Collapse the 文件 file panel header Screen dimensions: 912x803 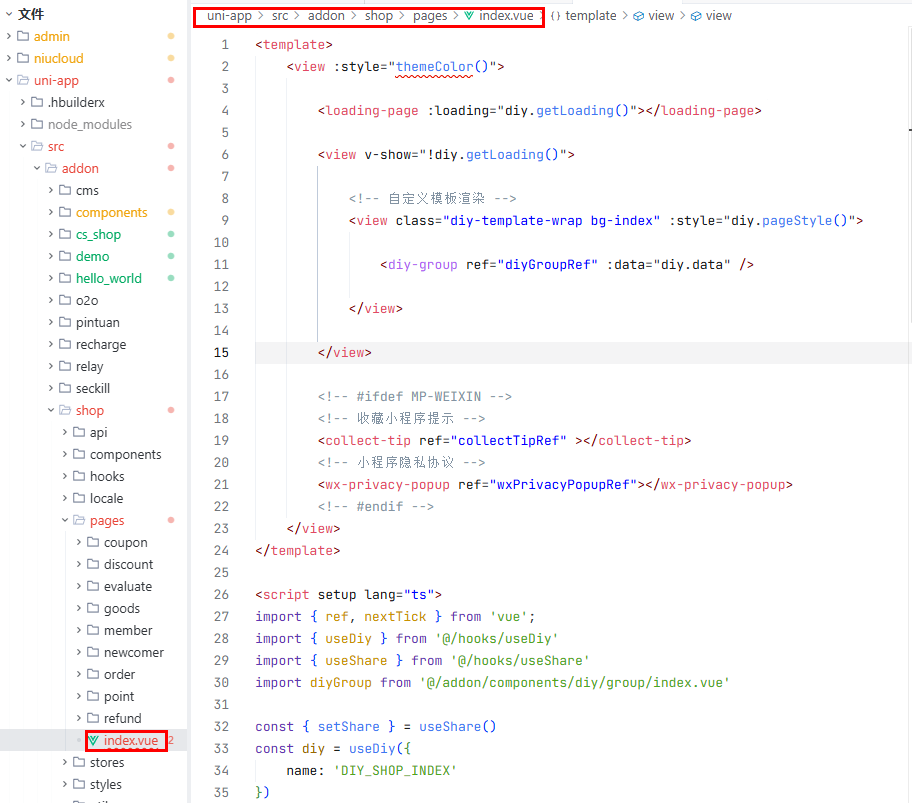(8, 14)
